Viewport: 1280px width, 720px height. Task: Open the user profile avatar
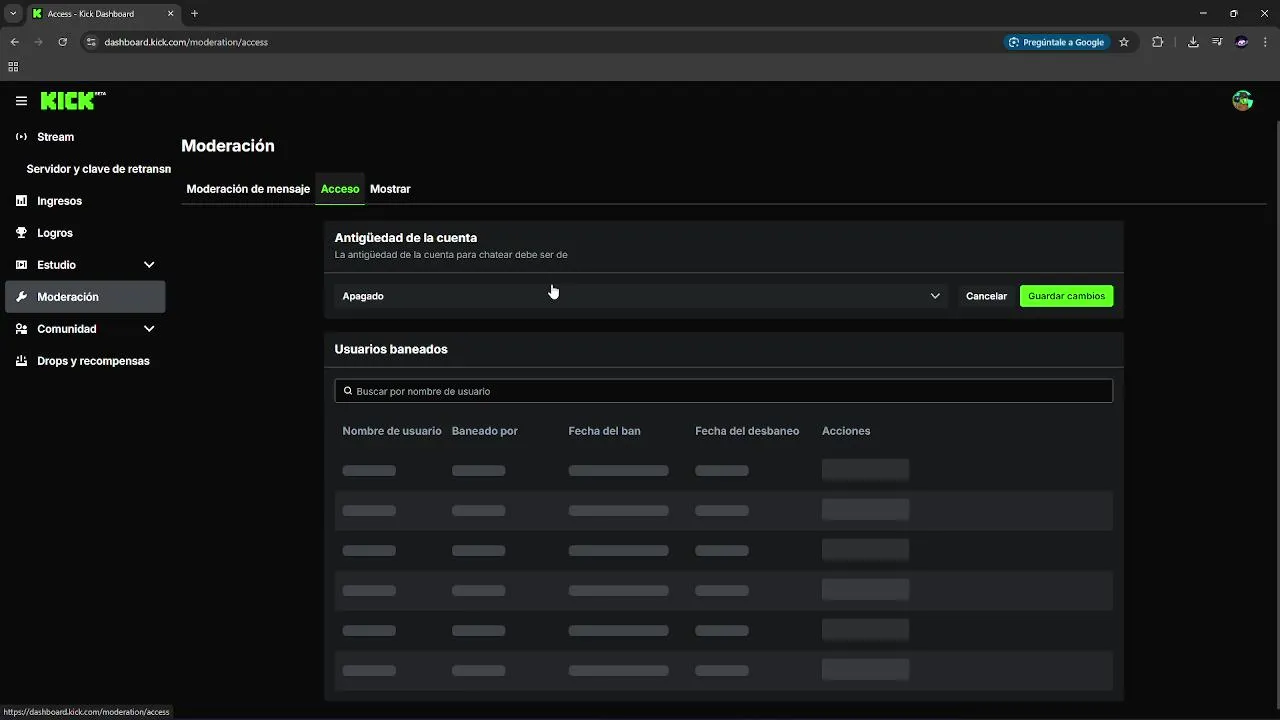coord(1242,101)
